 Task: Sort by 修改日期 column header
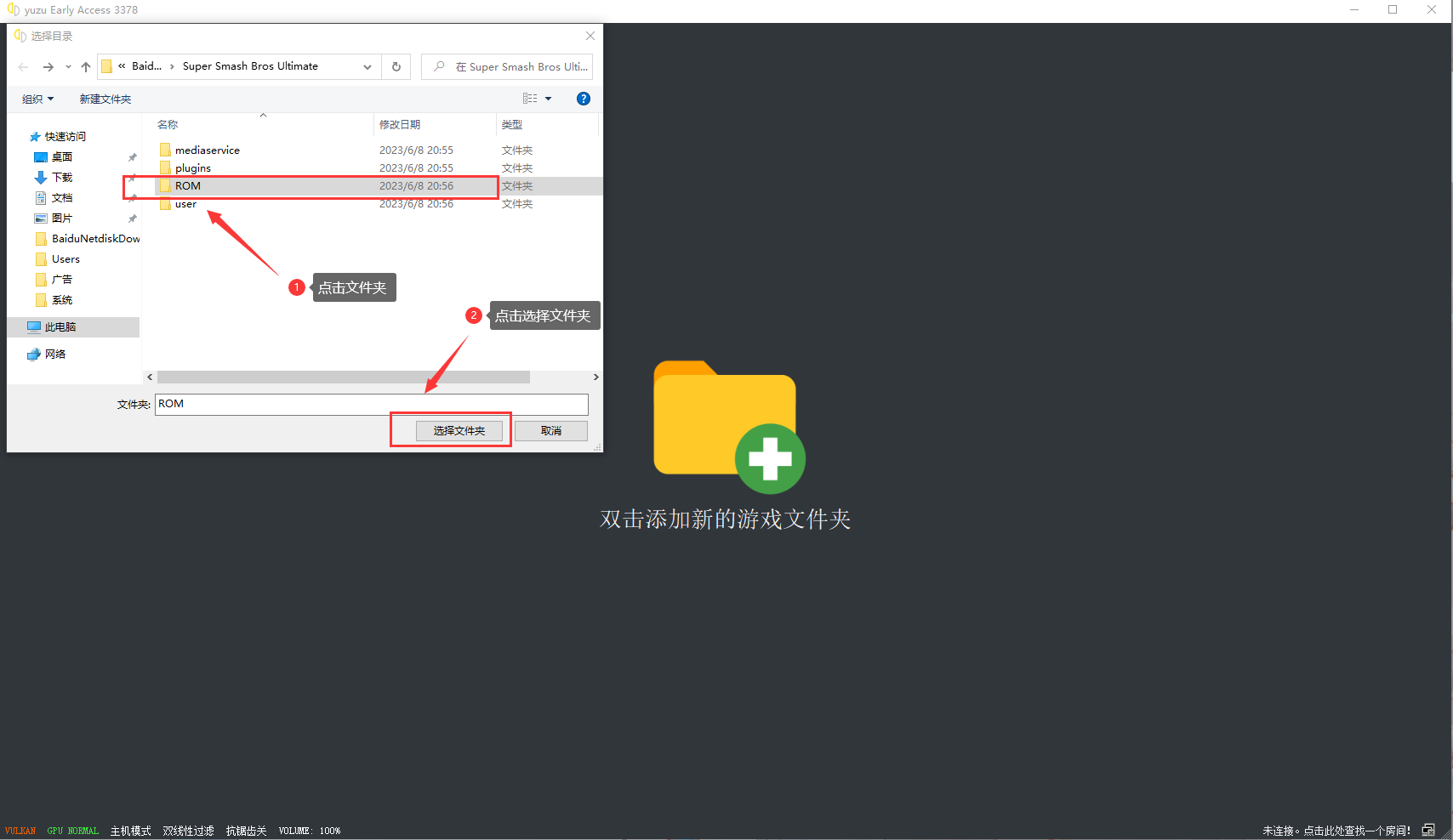400,125
